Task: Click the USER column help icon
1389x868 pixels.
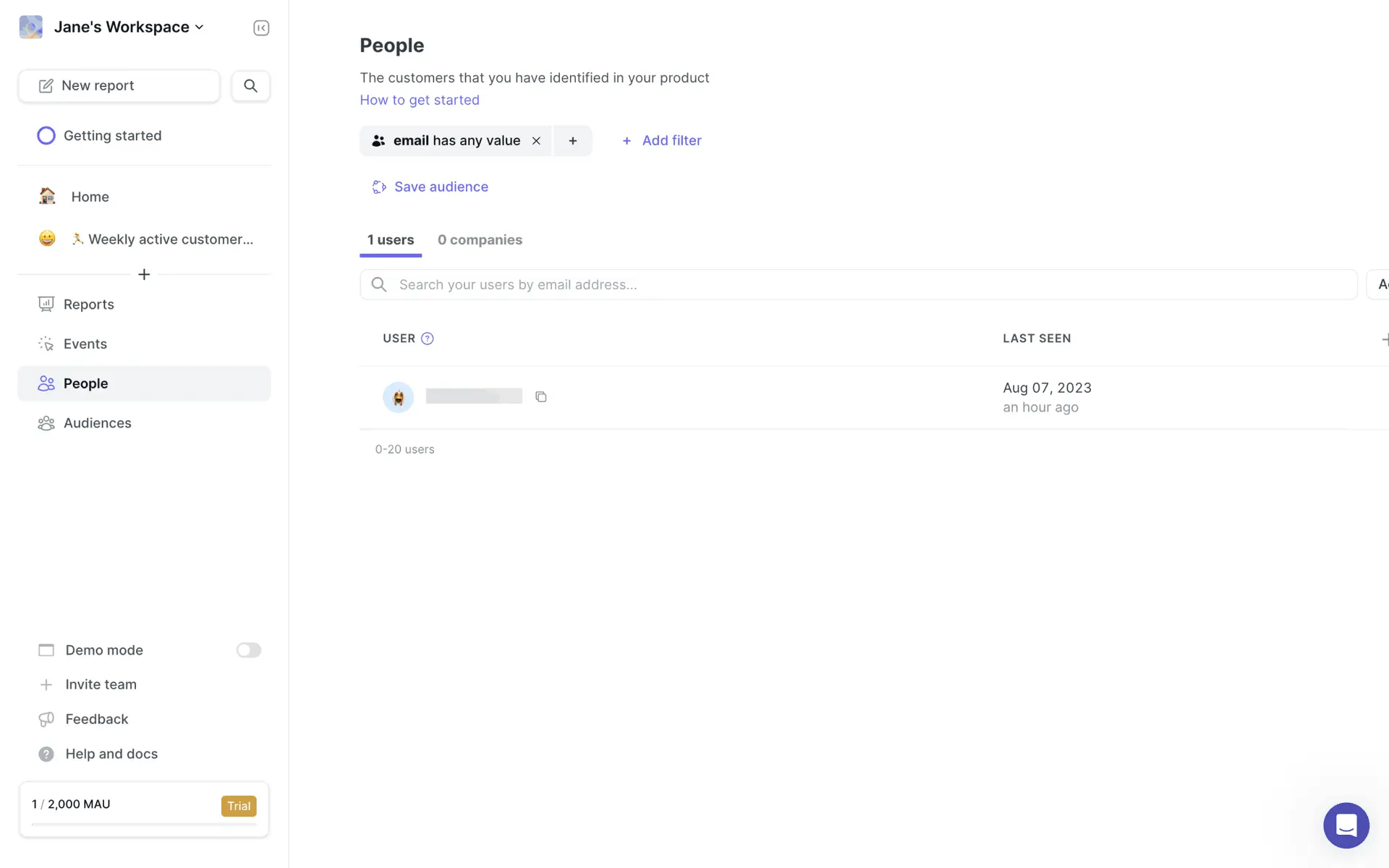Action: tap(428, 339)
